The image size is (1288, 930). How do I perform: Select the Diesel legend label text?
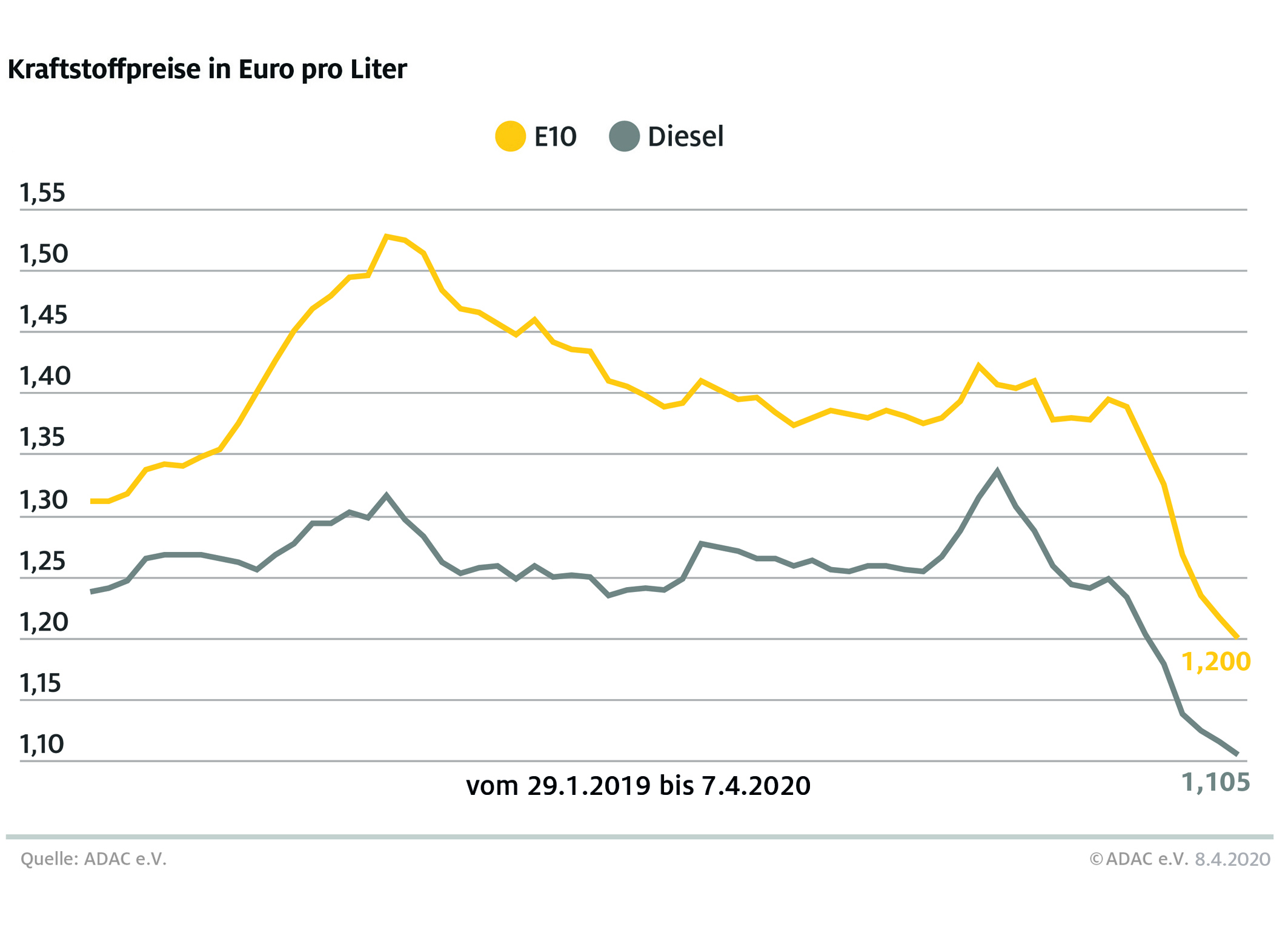pos(685,137)
